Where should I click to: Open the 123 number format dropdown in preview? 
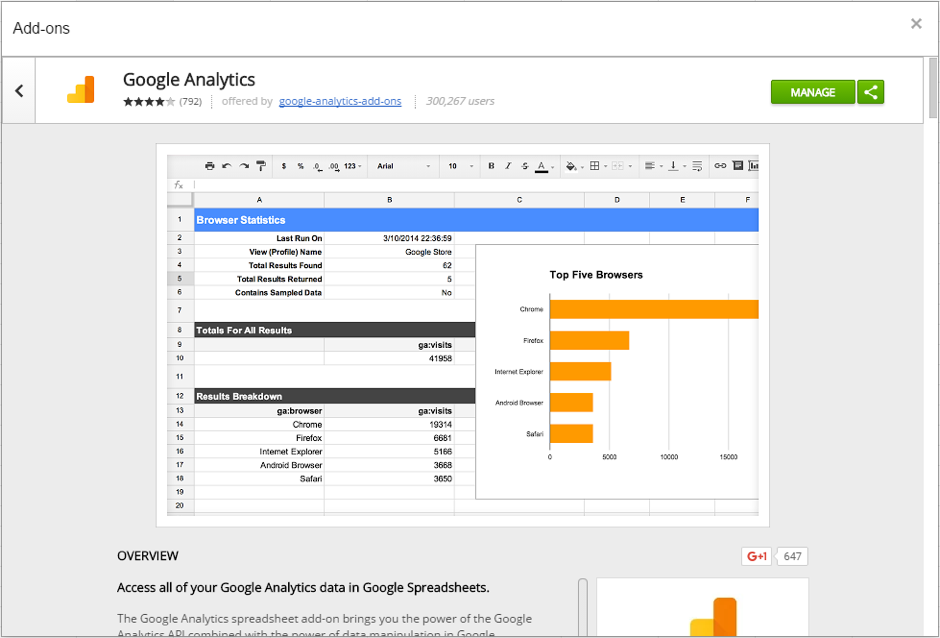tap(352, 166)
